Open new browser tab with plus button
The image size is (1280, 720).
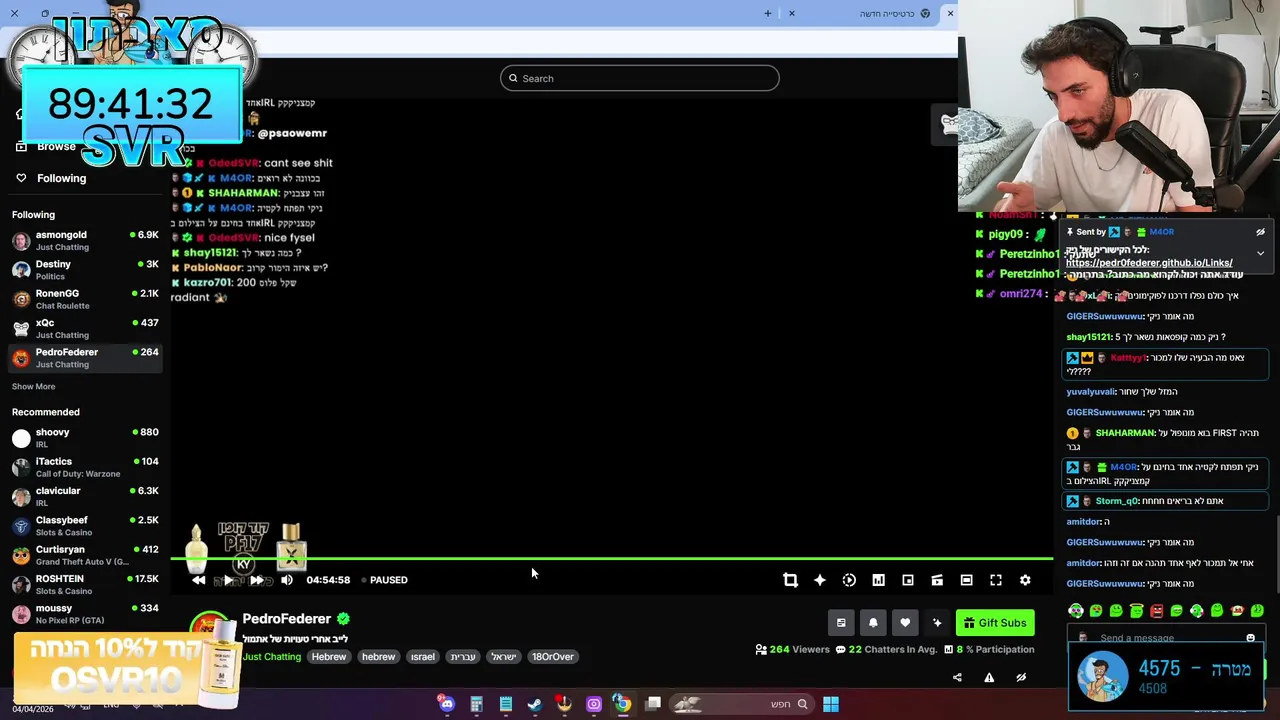coord(768,13)
